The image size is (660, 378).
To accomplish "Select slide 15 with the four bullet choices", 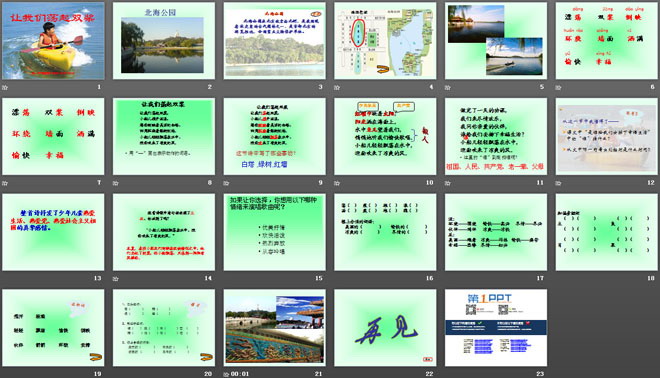I will (274, 232).
